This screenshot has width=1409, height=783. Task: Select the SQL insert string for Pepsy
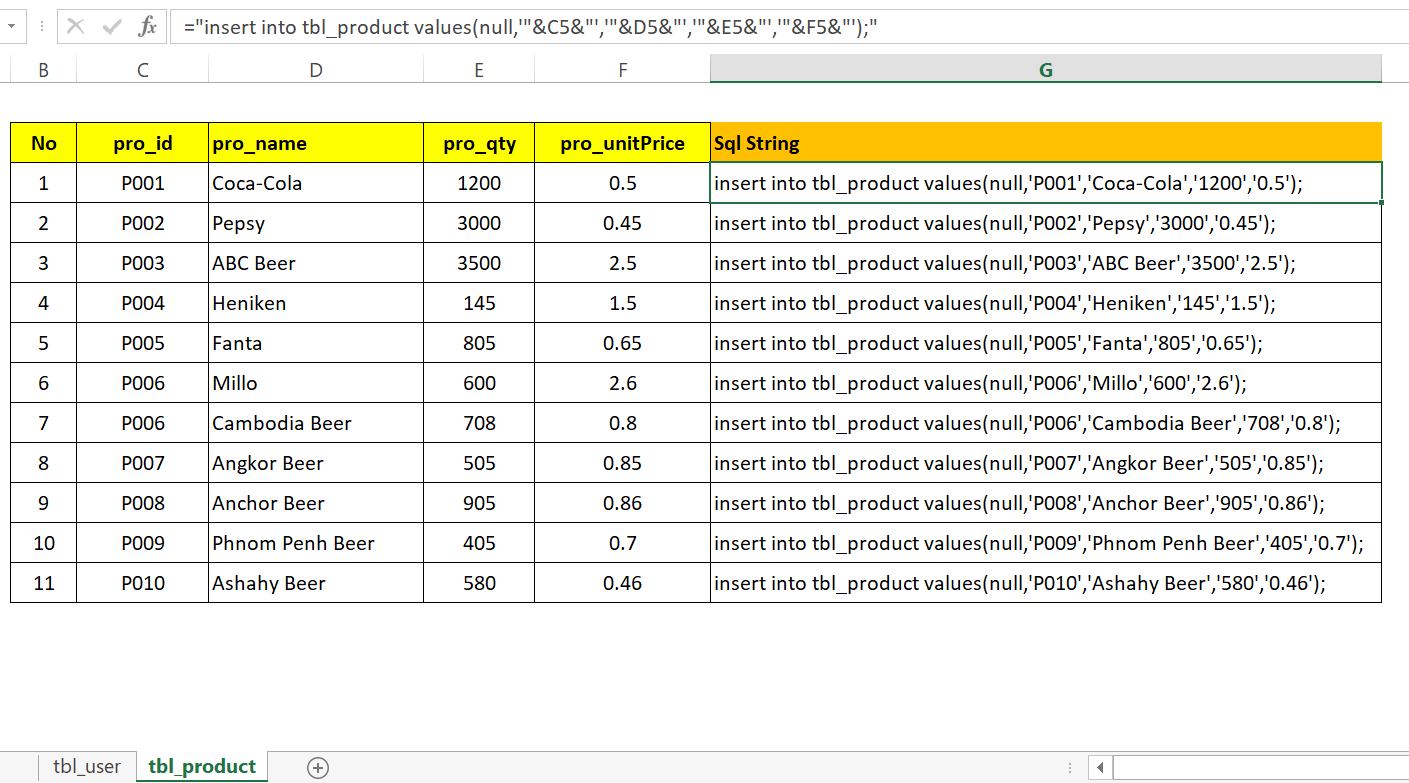click(x=1046, y=223)
